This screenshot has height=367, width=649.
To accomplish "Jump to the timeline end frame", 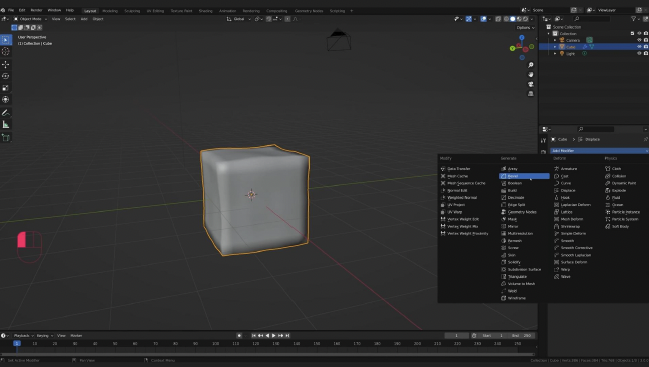I will pos(287,336).
